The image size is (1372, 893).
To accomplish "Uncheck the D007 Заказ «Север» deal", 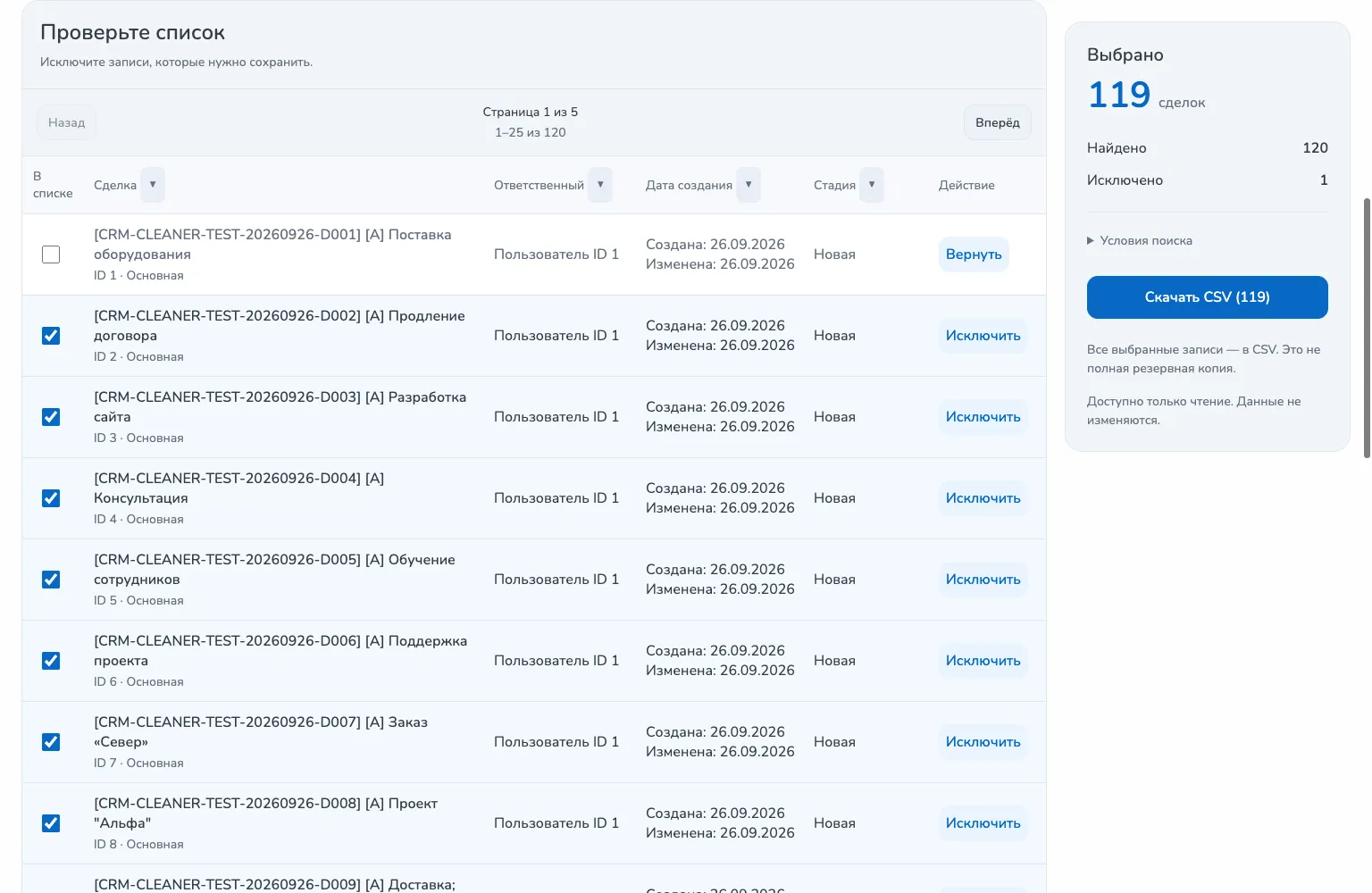I will pos(51,742).
